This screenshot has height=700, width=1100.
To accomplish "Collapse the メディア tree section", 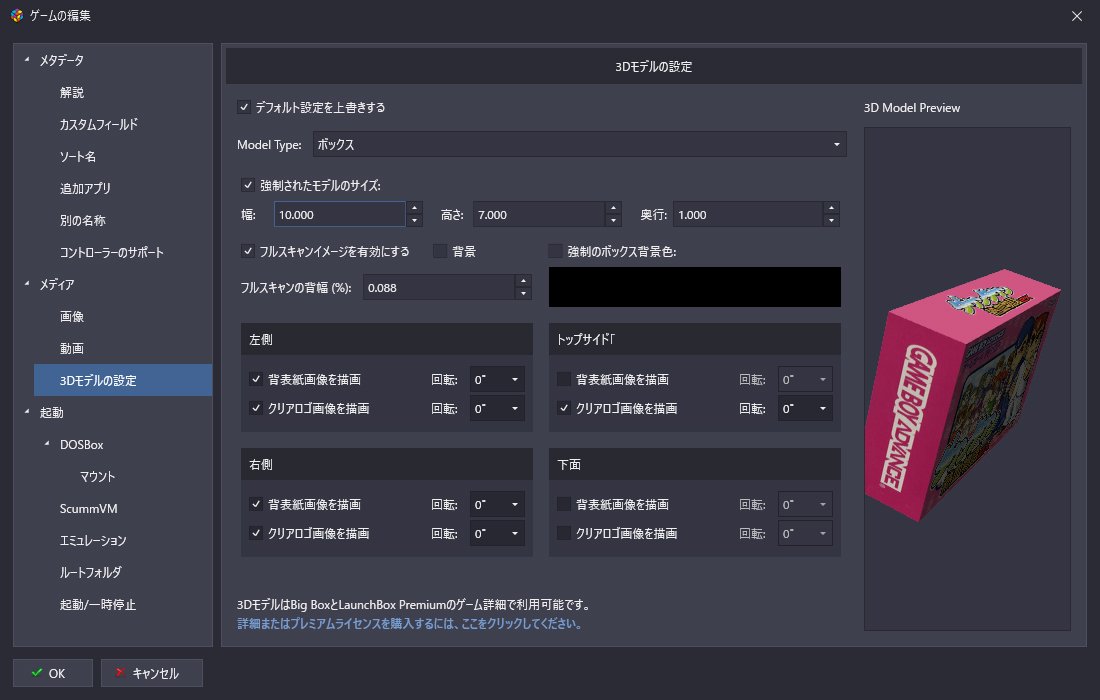I will [27, 284].
